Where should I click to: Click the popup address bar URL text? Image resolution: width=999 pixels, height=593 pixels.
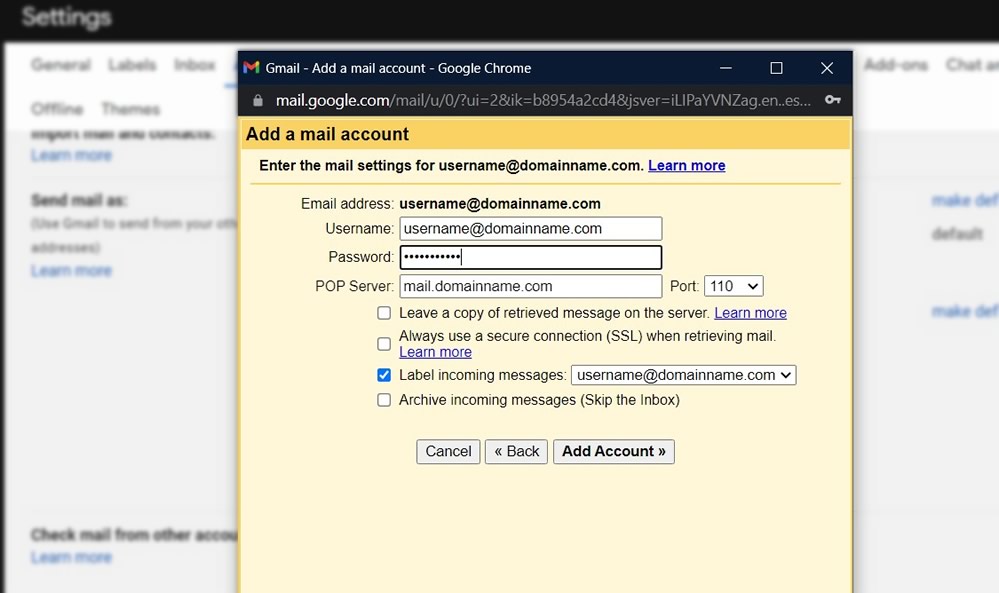[543, 100]
